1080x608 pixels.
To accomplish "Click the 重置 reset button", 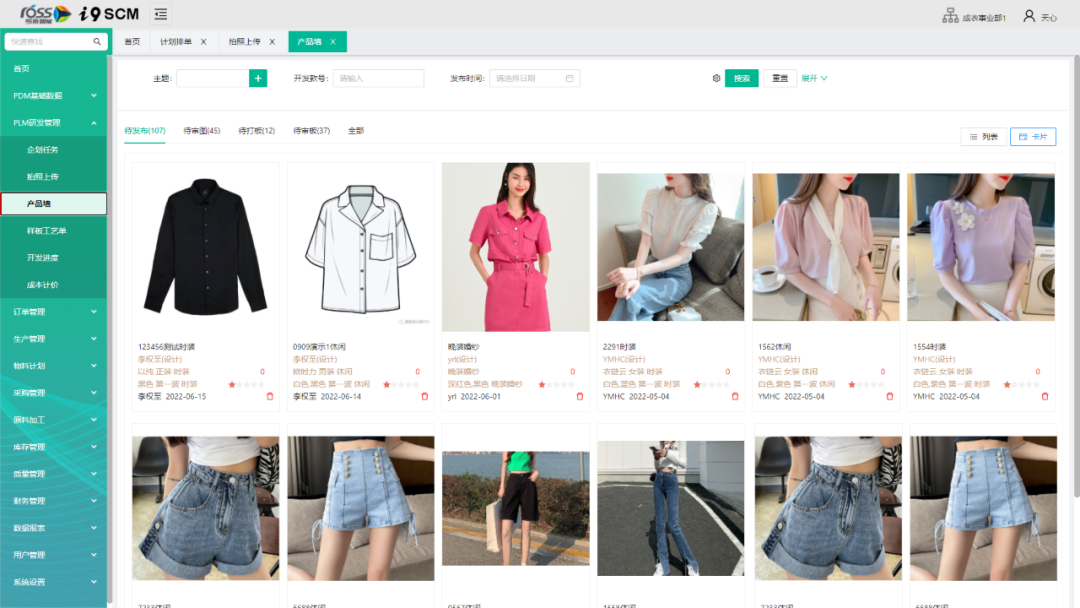I will coord(780,78).
